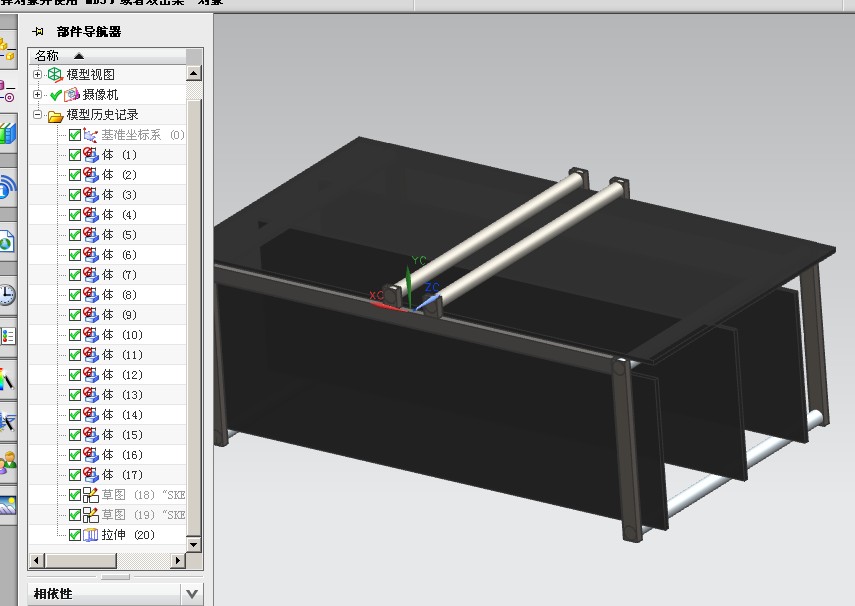Click the body icon of 体 (5)
The height and width of the screenshot is (606, 855).
pos(91,235)
